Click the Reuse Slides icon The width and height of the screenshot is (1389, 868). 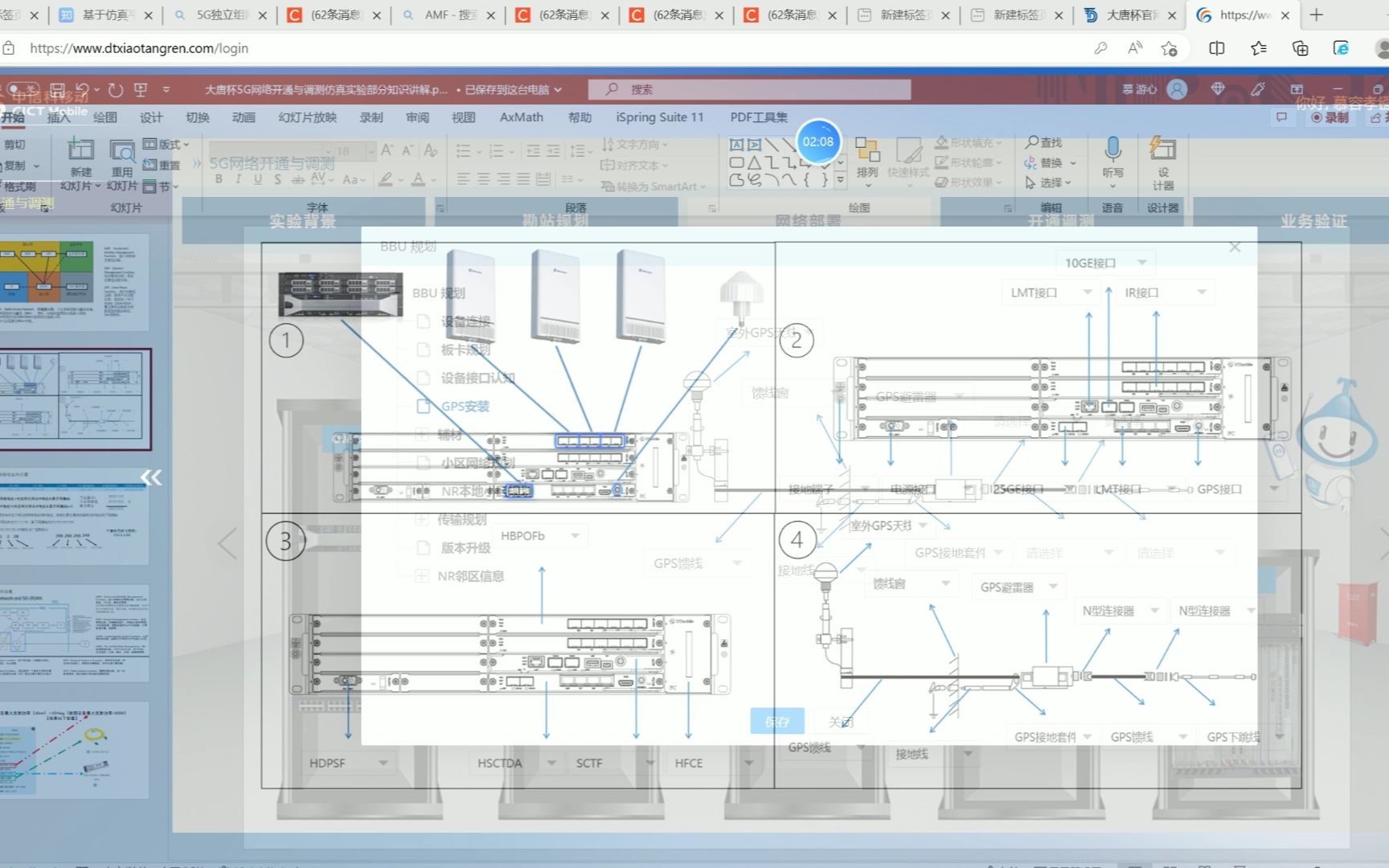122,150
